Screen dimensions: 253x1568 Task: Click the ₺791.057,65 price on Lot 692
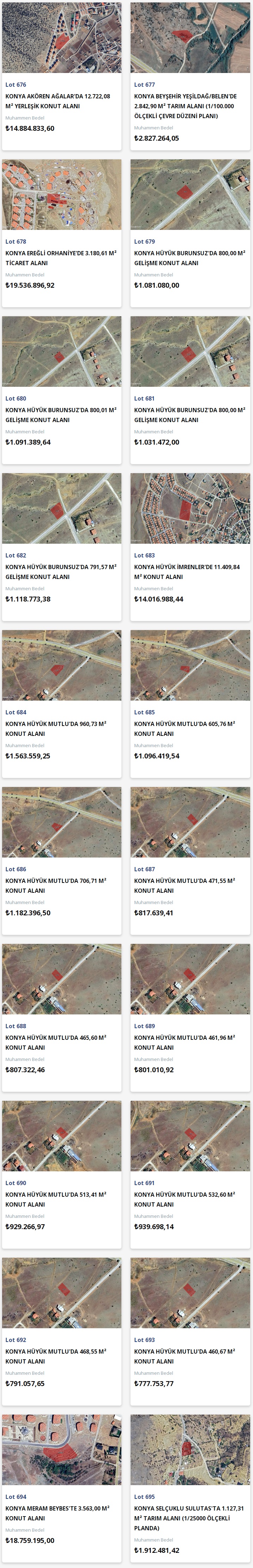tap(25, 1384)
